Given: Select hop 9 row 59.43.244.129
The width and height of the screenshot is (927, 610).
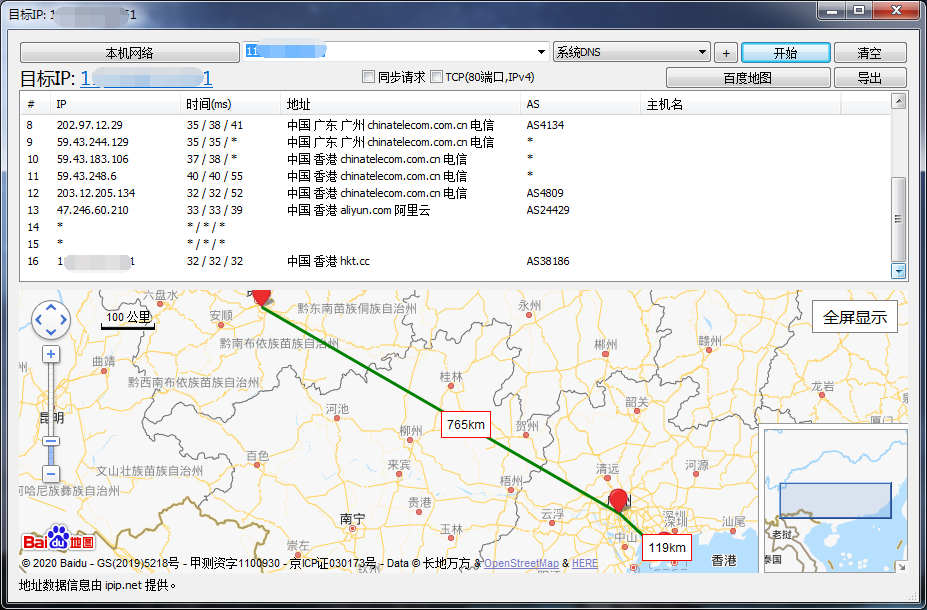Looking at the screenshot, I should pos(455,142).
